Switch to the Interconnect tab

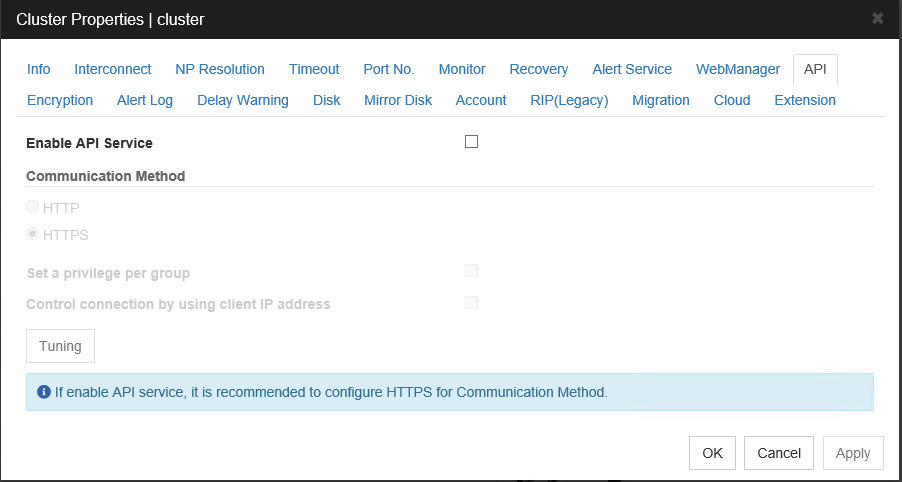[x=112, y=69]
